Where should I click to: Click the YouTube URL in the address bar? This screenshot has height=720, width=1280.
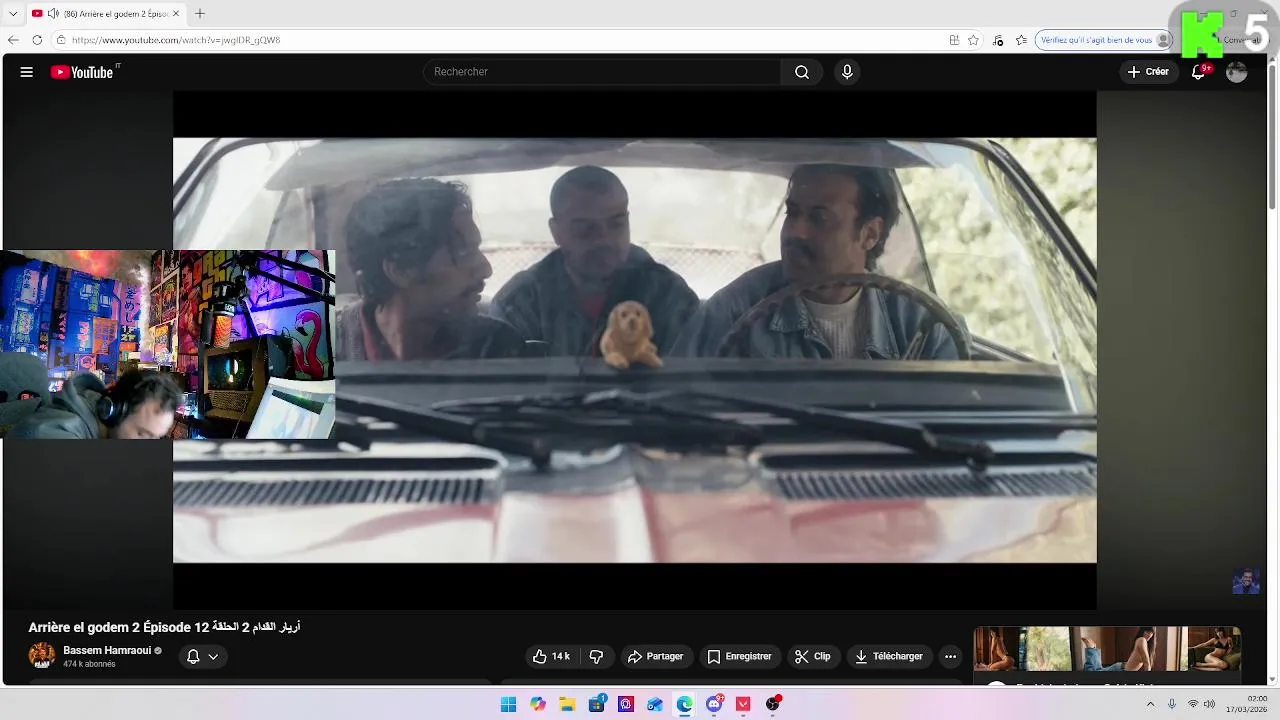coord(176,40)
